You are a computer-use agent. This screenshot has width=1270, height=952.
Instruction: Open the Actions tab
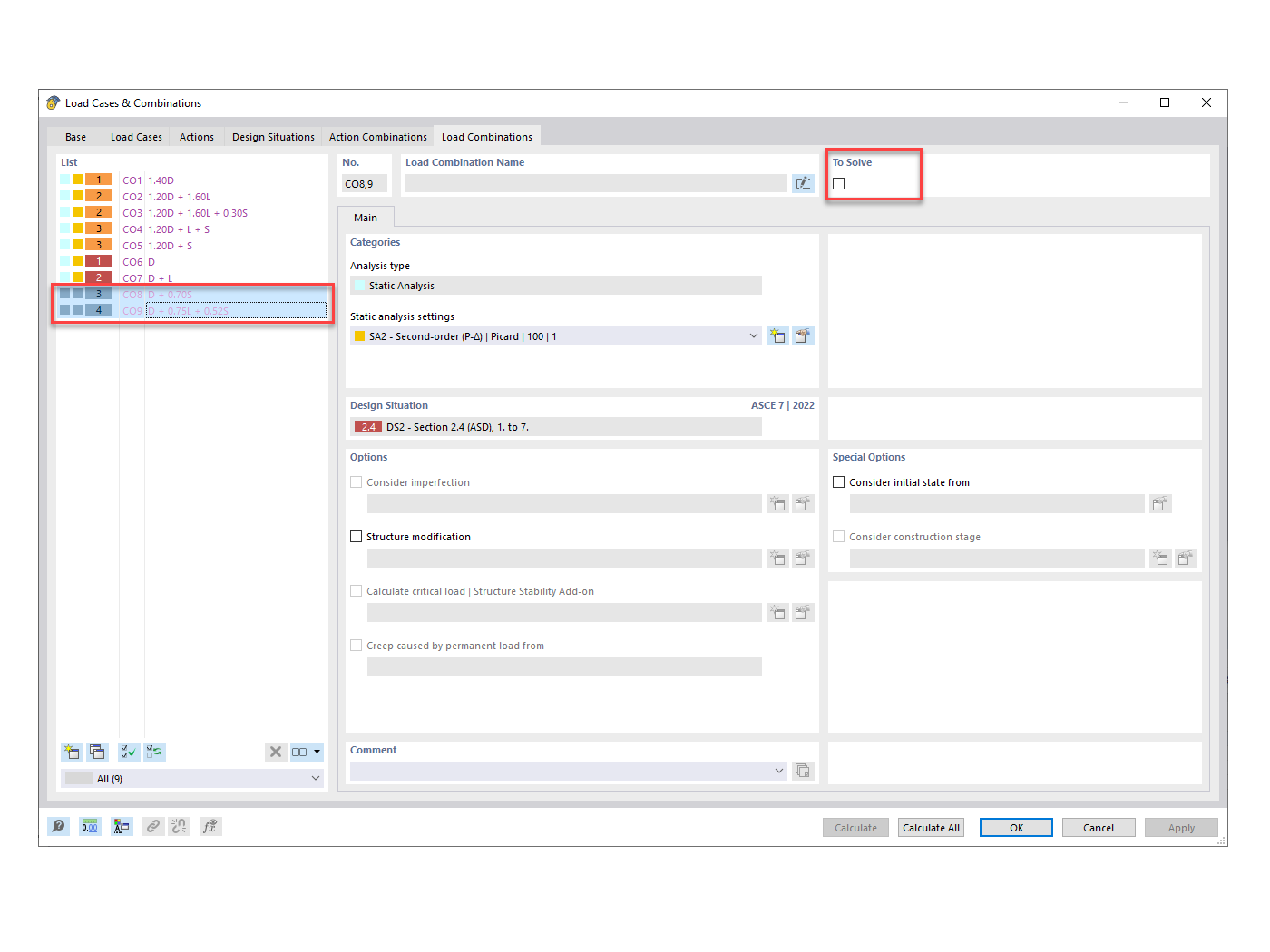pos(197,137)
